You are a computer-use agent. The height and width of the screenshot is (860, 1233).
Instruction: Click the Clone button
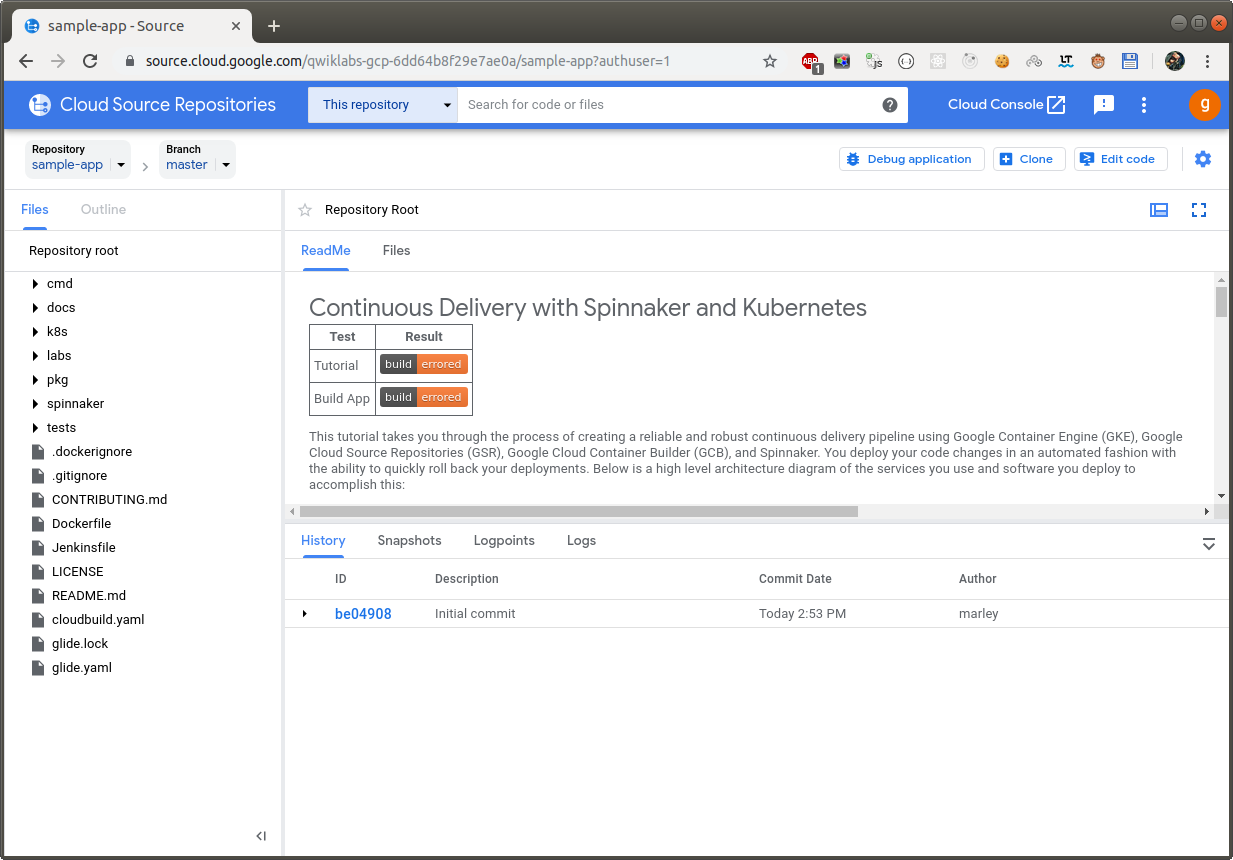(x=1029, y=159)
